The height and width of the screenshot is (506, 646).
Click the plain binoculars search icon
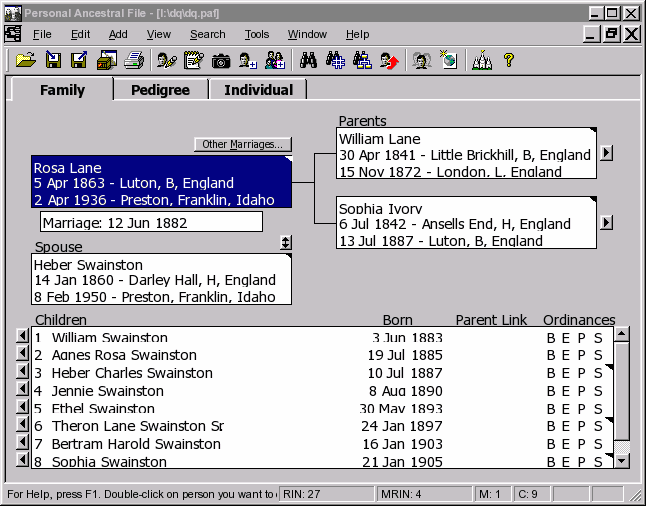coord(309,61)
